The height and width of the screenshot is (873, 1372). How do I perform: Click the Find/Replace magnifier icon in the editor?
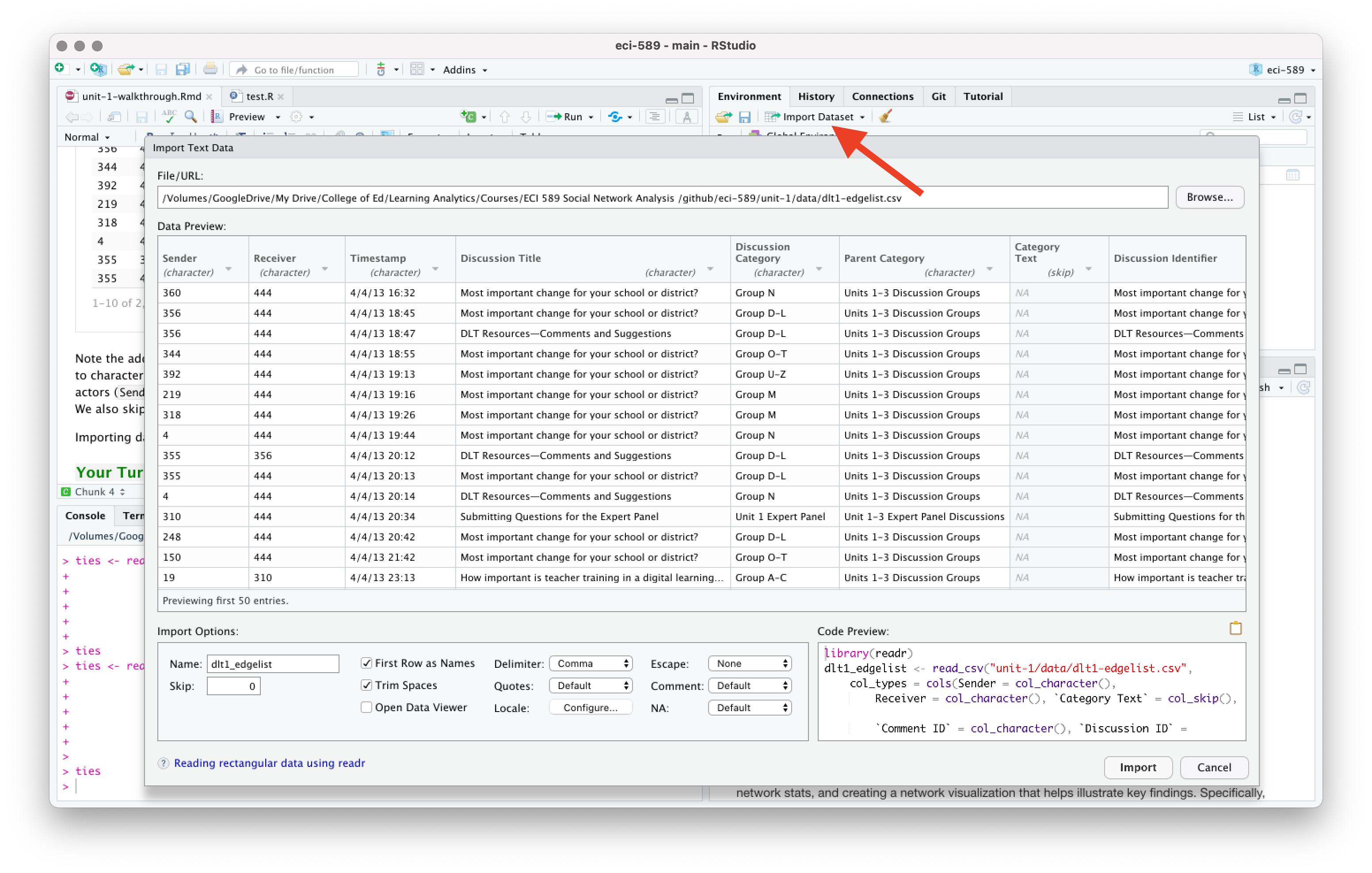coord(191,116)
